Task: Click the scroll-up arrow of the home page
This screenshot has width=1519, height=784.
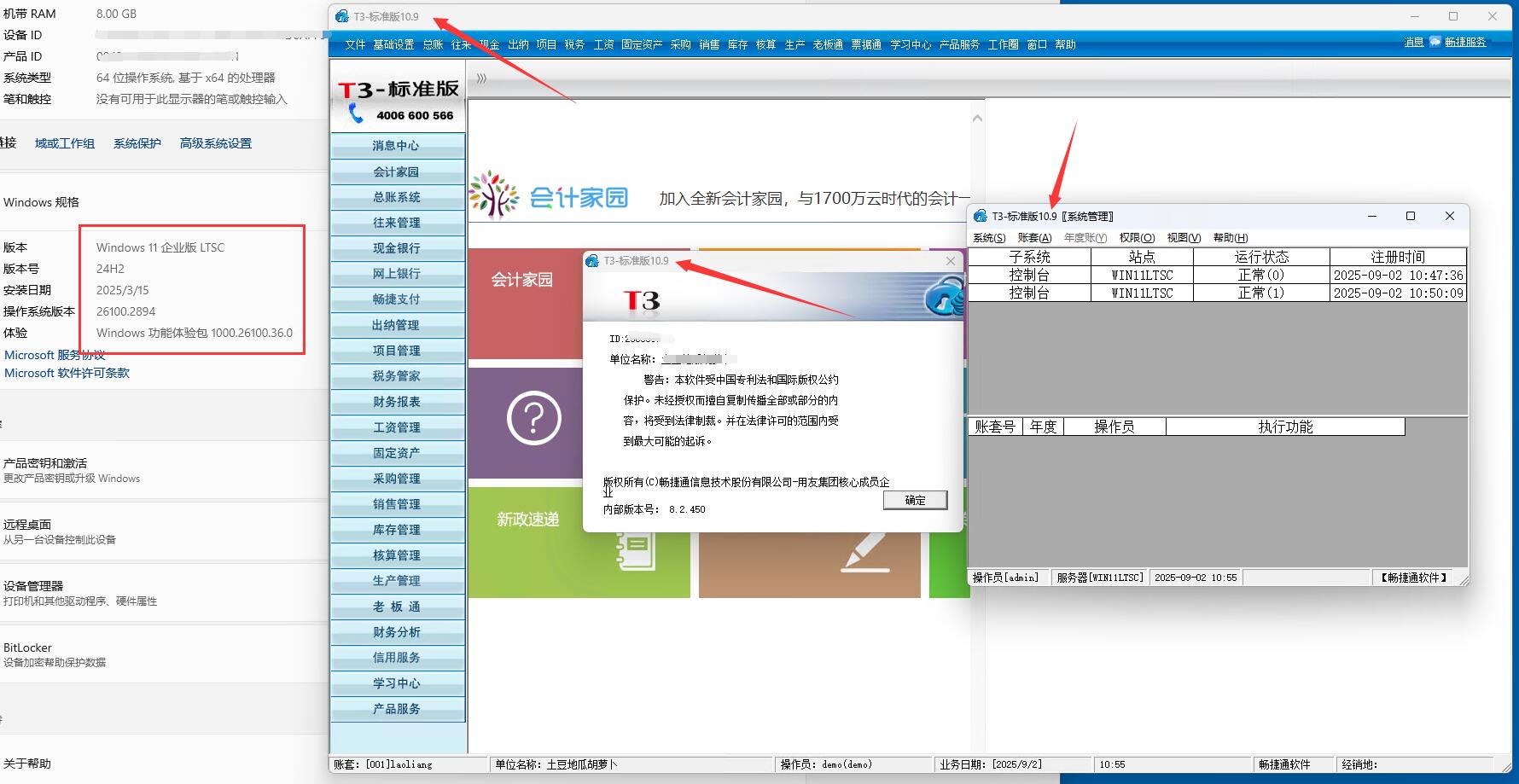Action: (978, 118)
